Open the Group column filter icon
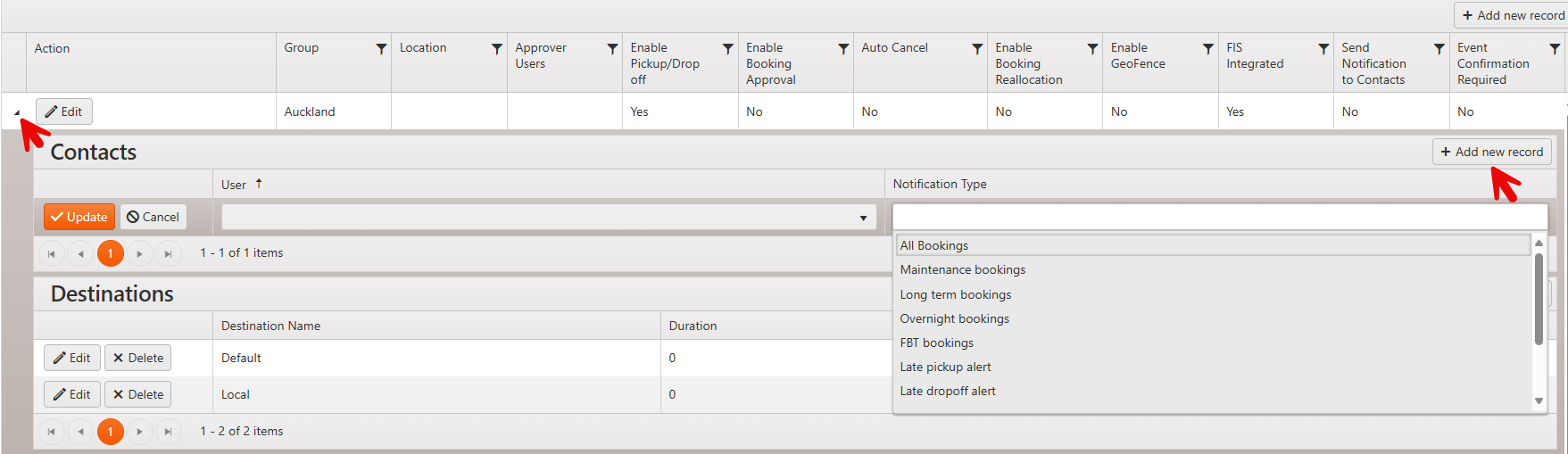Screen dimensions: 1568x454 (381, 49)
